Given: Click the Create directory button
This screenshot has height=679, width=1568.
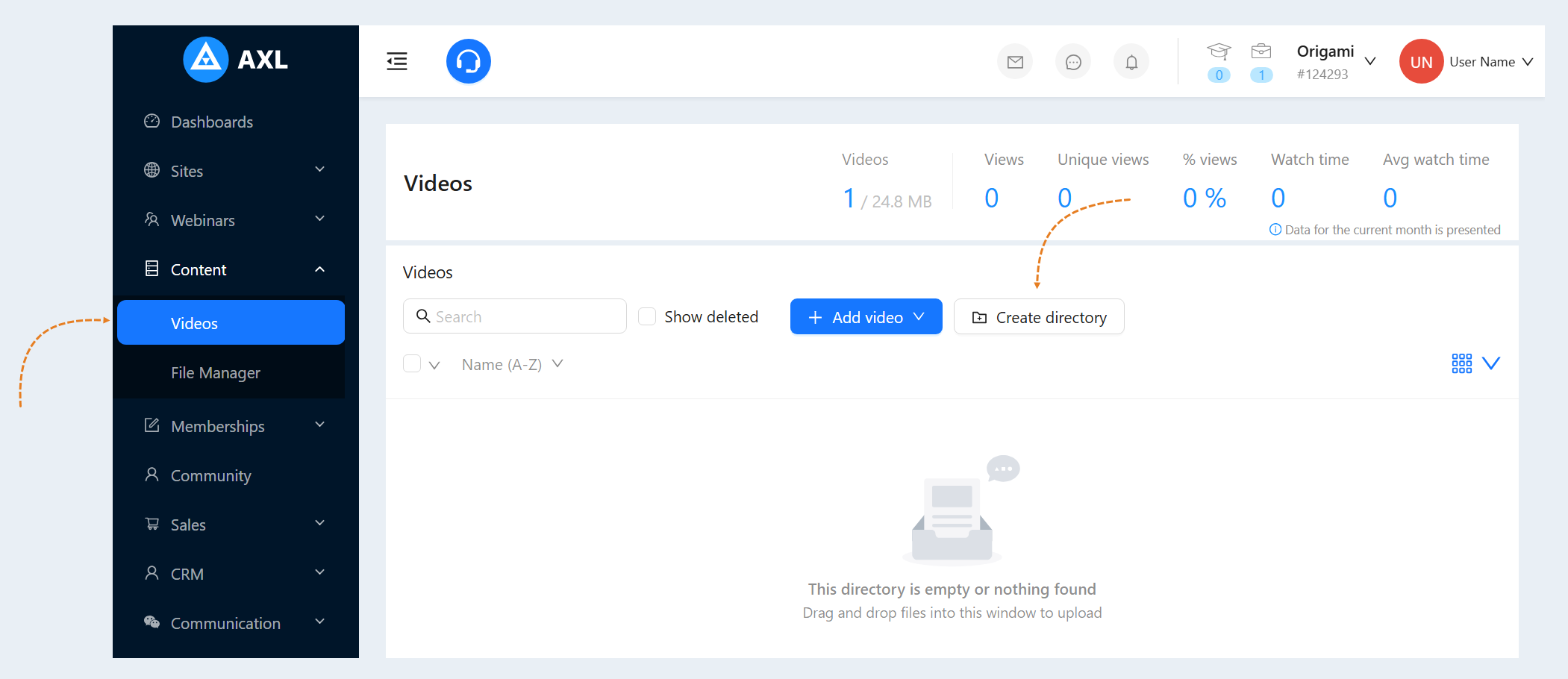Looking at the screenshot, I should (x=1039, y=316).
